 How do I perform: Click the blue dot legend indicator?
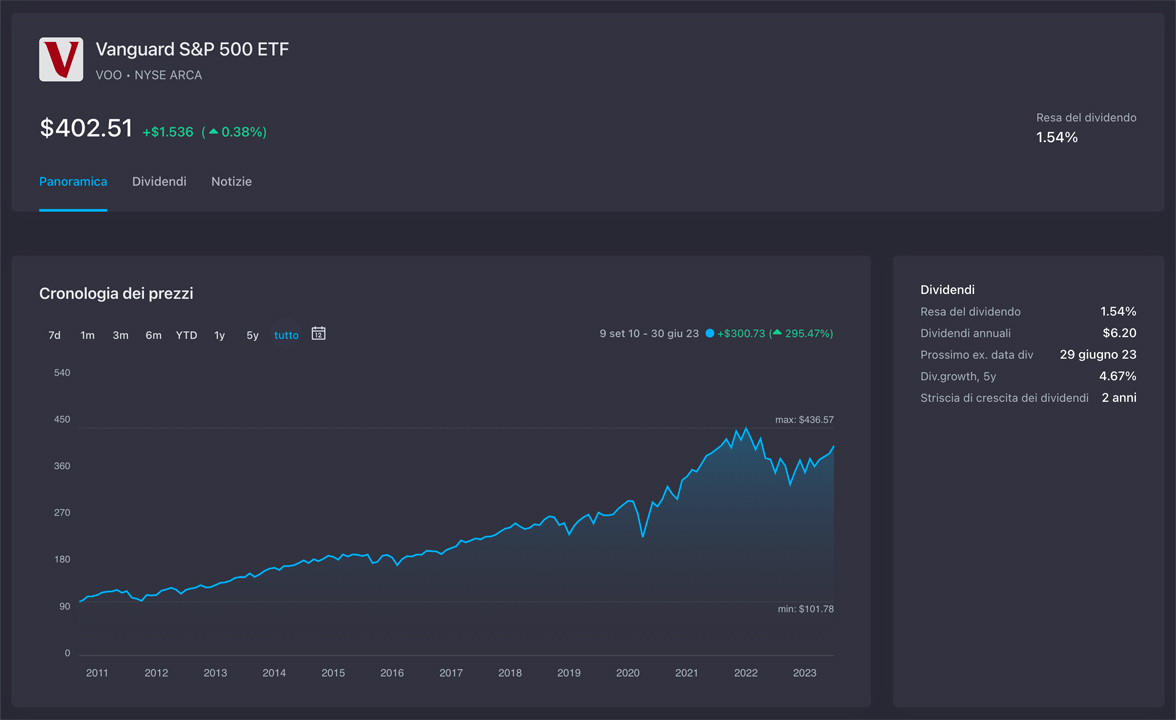(x=710, y=334)
